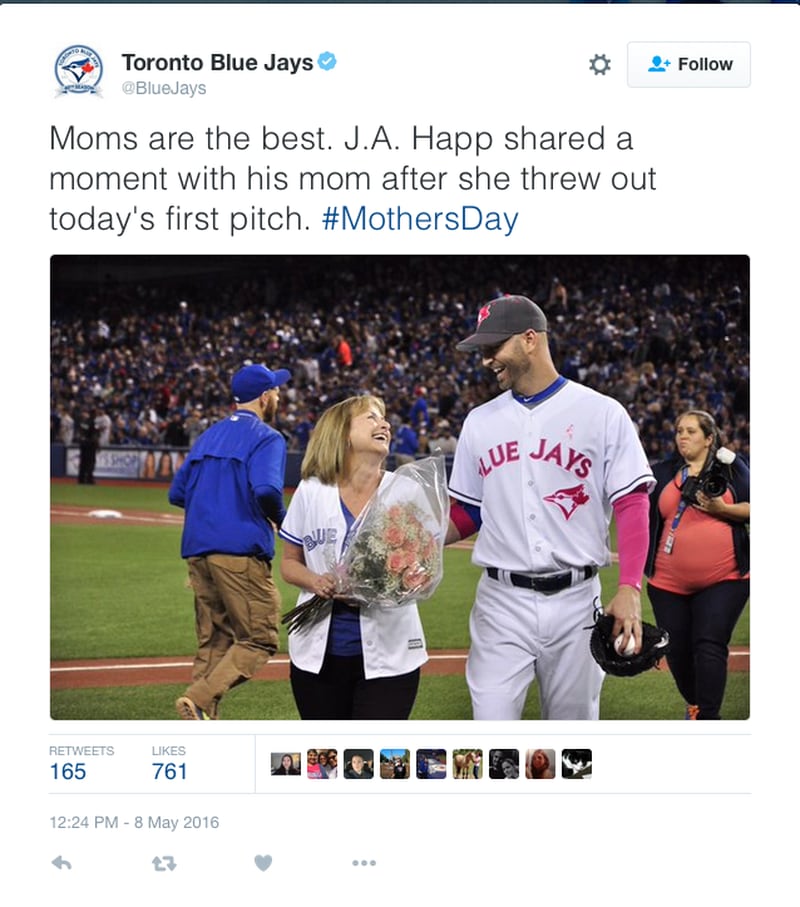This screenshot has width=800, height=907.
Task: Follow the Toronto Blue Jays account
Action: point(689,64)
